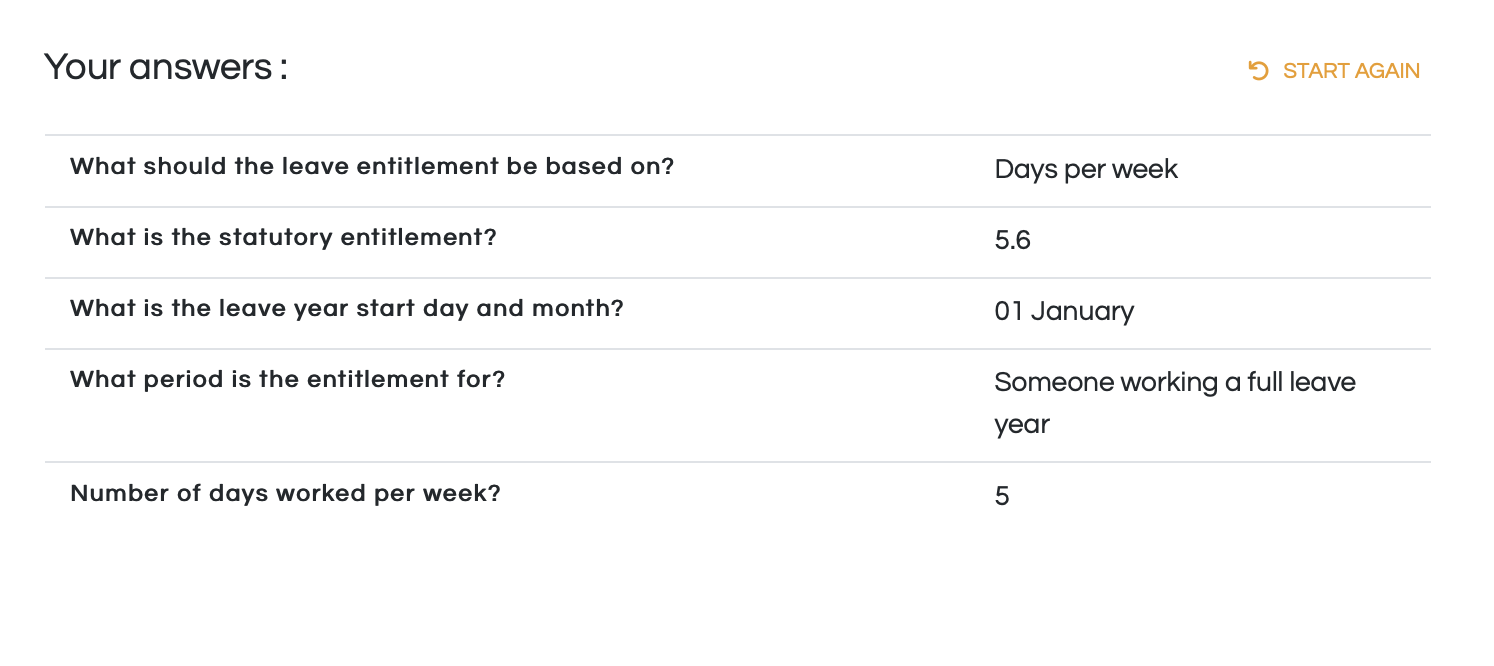
Task: Click the leave year start day question
Action: (x=347, y=308)
